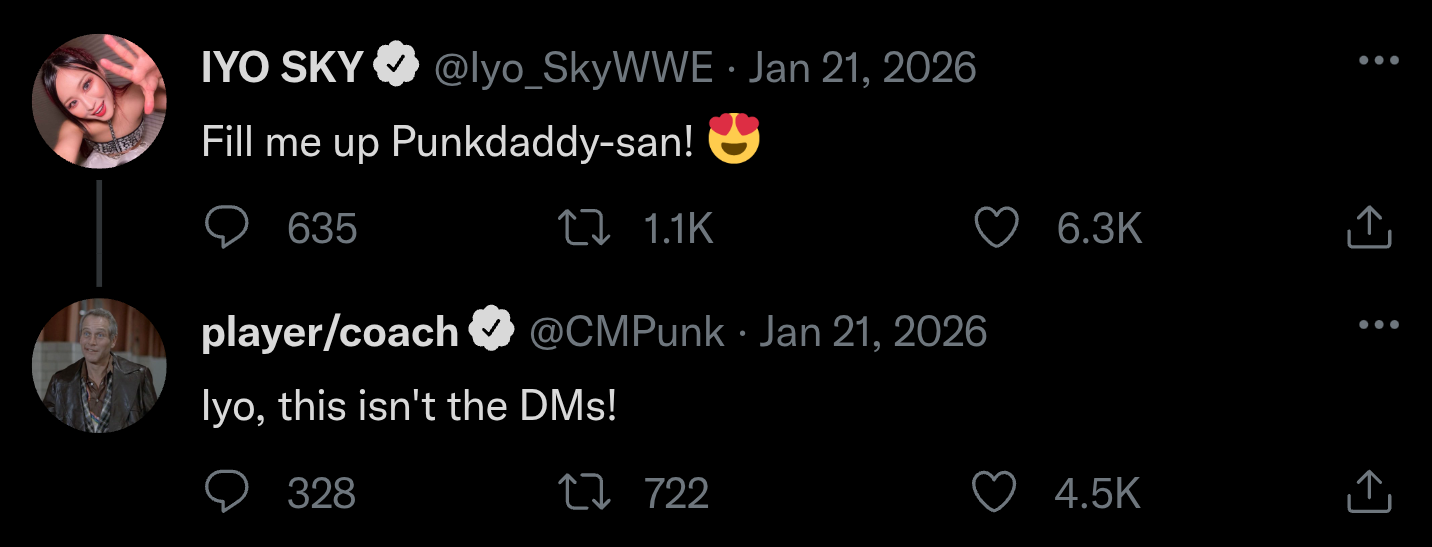This screenshot has width=1432, height=547.
Task: Reply to IYO SKY's tweet
Action: [226, 230]
